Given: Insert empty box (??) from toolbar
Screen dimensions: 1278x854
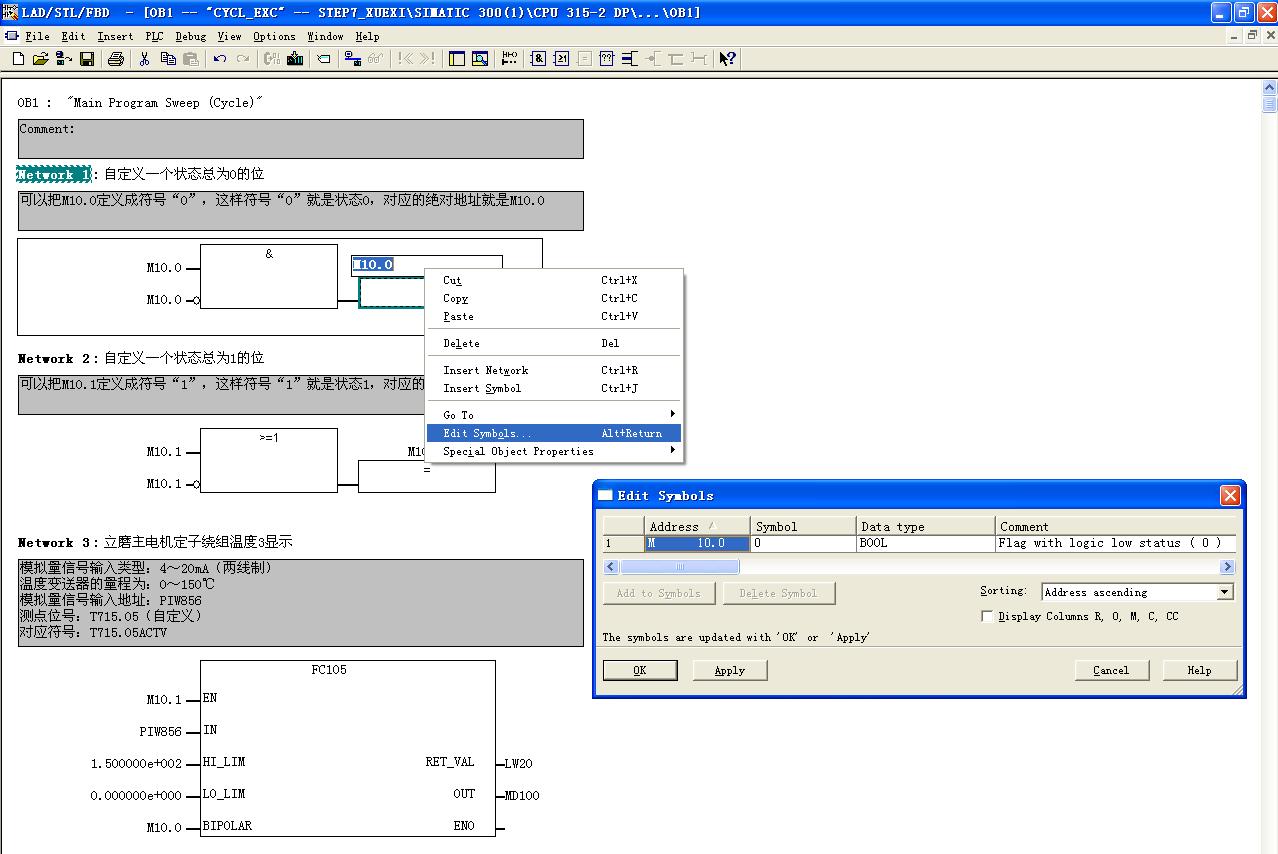Looking at the screenshot, I should (606, 59).
